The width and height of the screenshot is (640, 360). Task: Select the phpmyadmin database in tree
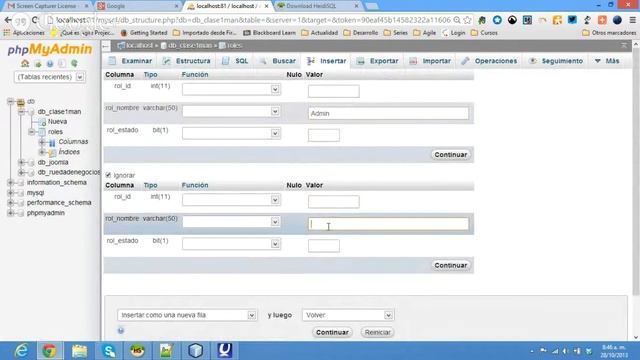coord(46,213)
